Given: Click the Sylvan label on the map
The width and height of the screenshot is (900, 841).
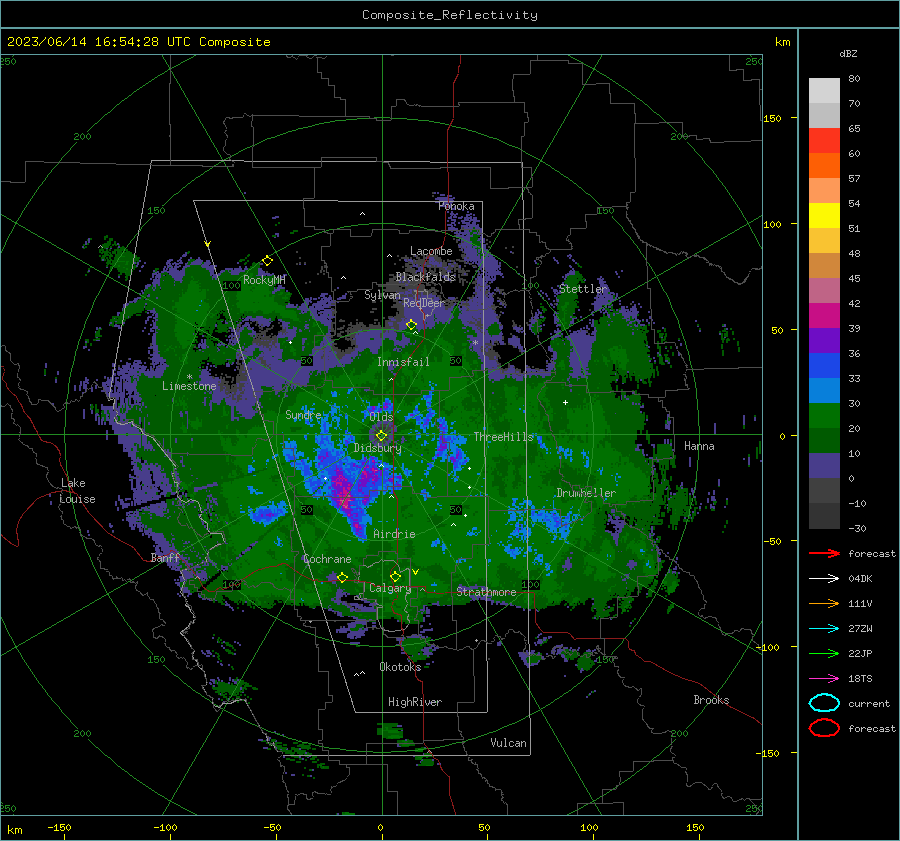Looking at the screenshot, I should click(x=382, y=295).
